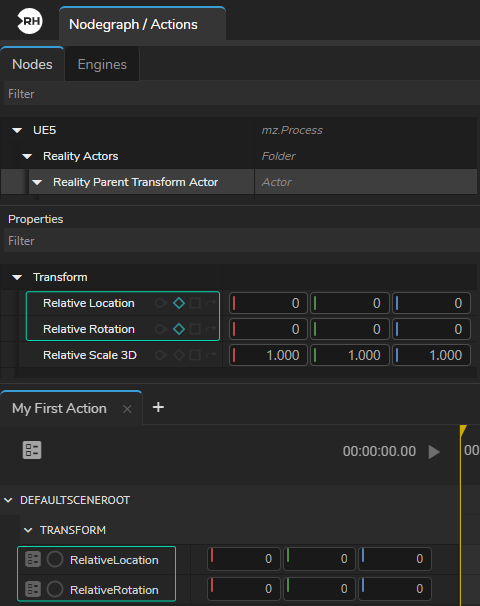Edit Relative Rotation X value
The height and width of the screenshot is (606, 480).
(268, 329)
